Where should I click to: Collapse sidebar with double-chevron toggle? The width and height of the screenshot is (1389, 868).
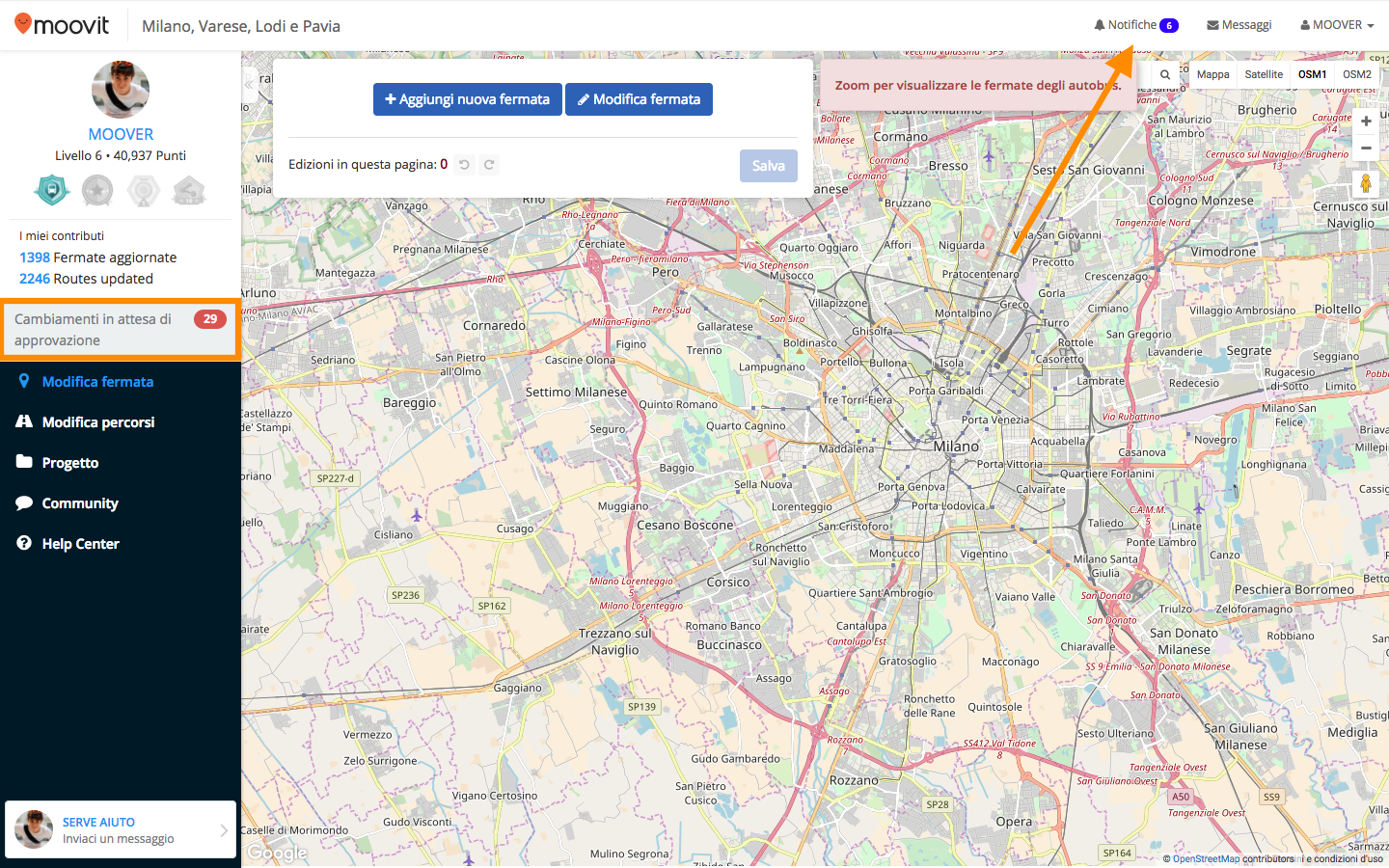pyautogui.click(x=250, y=84)
